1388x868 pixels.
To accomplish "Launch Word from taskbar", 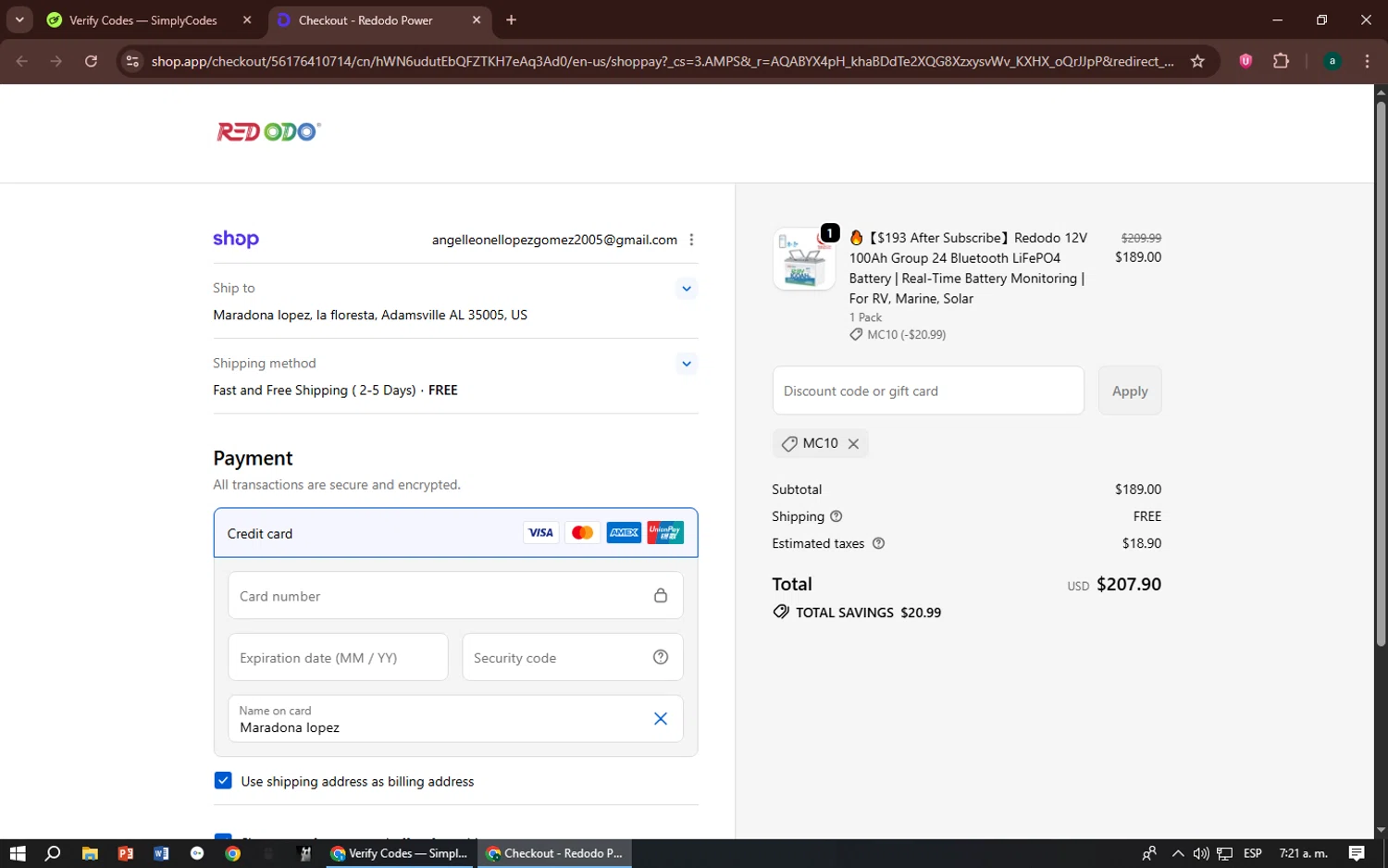I will pyautogui.click(x=161, y=853).
